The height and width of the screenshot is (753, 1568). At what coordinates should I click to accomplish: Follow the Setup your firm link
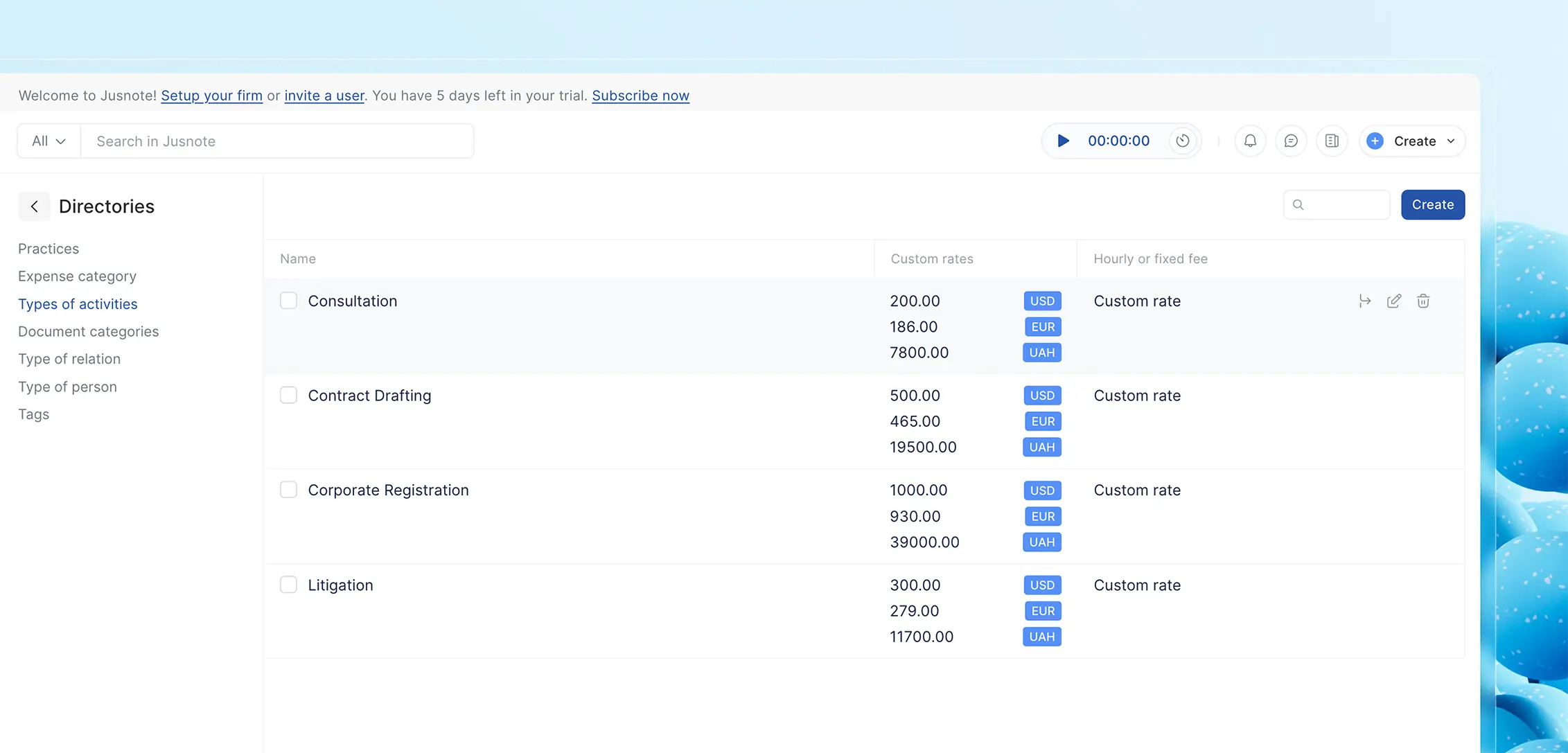(x=211, y=96)
